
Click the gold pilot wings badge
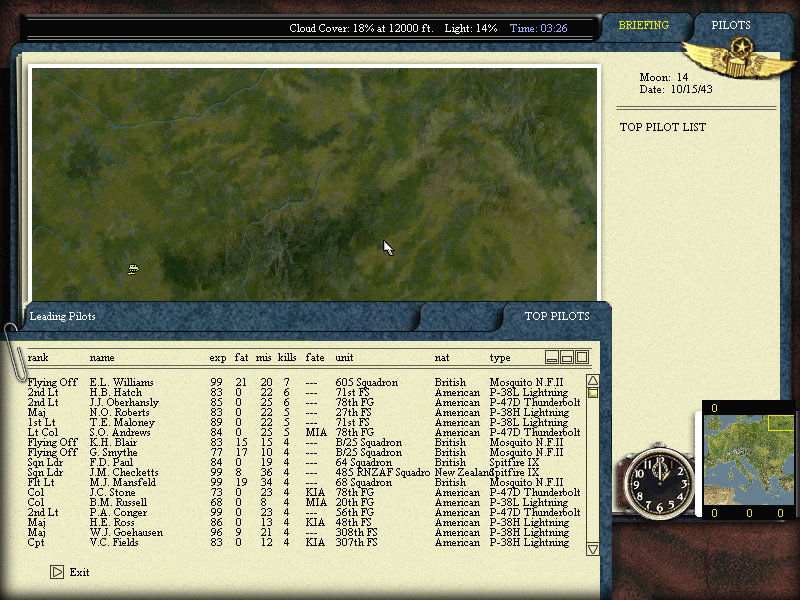click(x=739, y=58)
